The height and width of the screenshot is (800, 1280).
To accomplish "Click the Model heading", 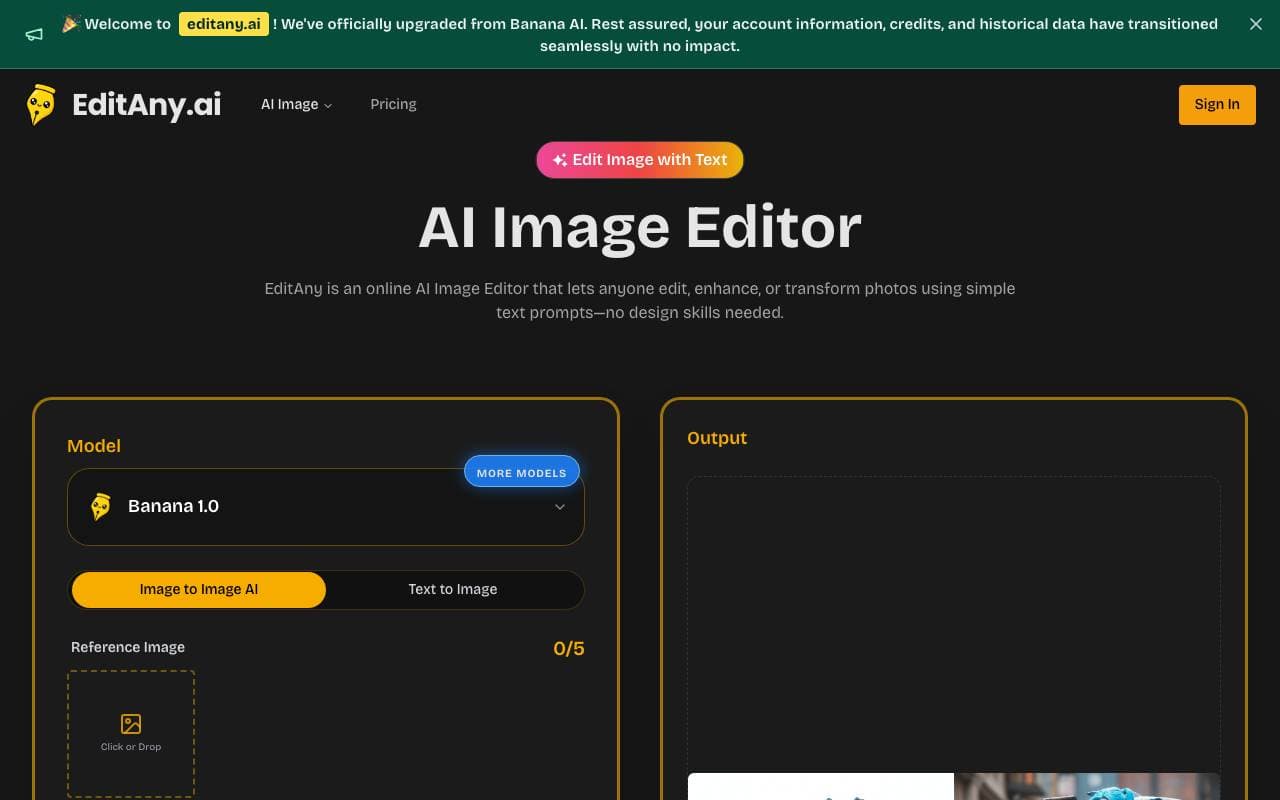I will 94,446.
